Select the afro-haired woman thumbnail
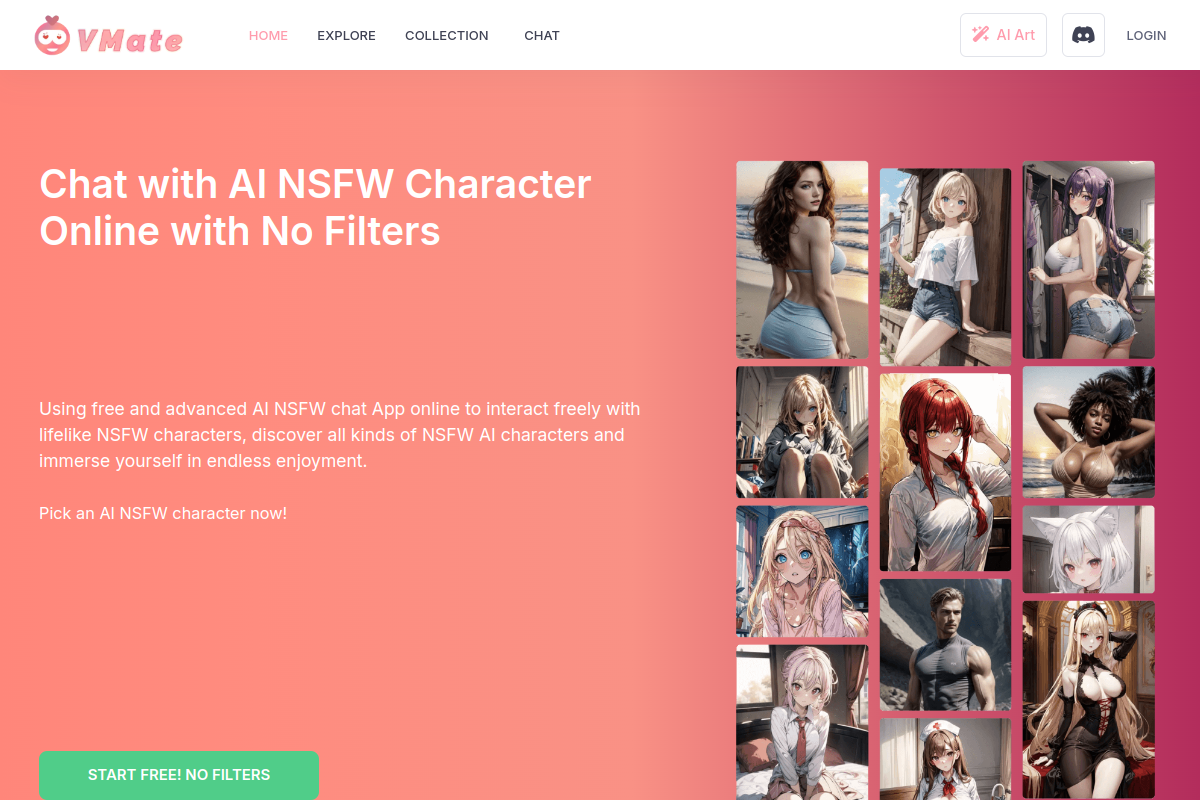The width and height of the screenshot is (1200, 800). coord(1088,432)
